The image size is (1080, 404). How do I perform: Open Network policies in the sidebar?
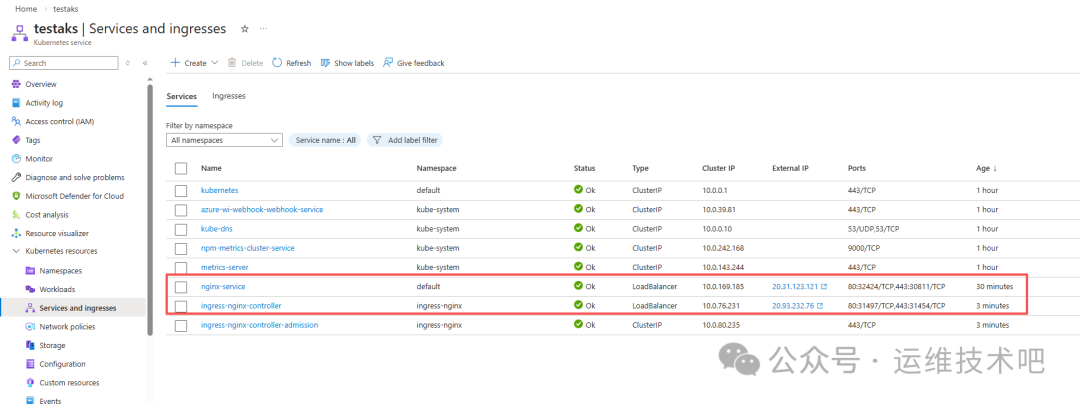68,326
